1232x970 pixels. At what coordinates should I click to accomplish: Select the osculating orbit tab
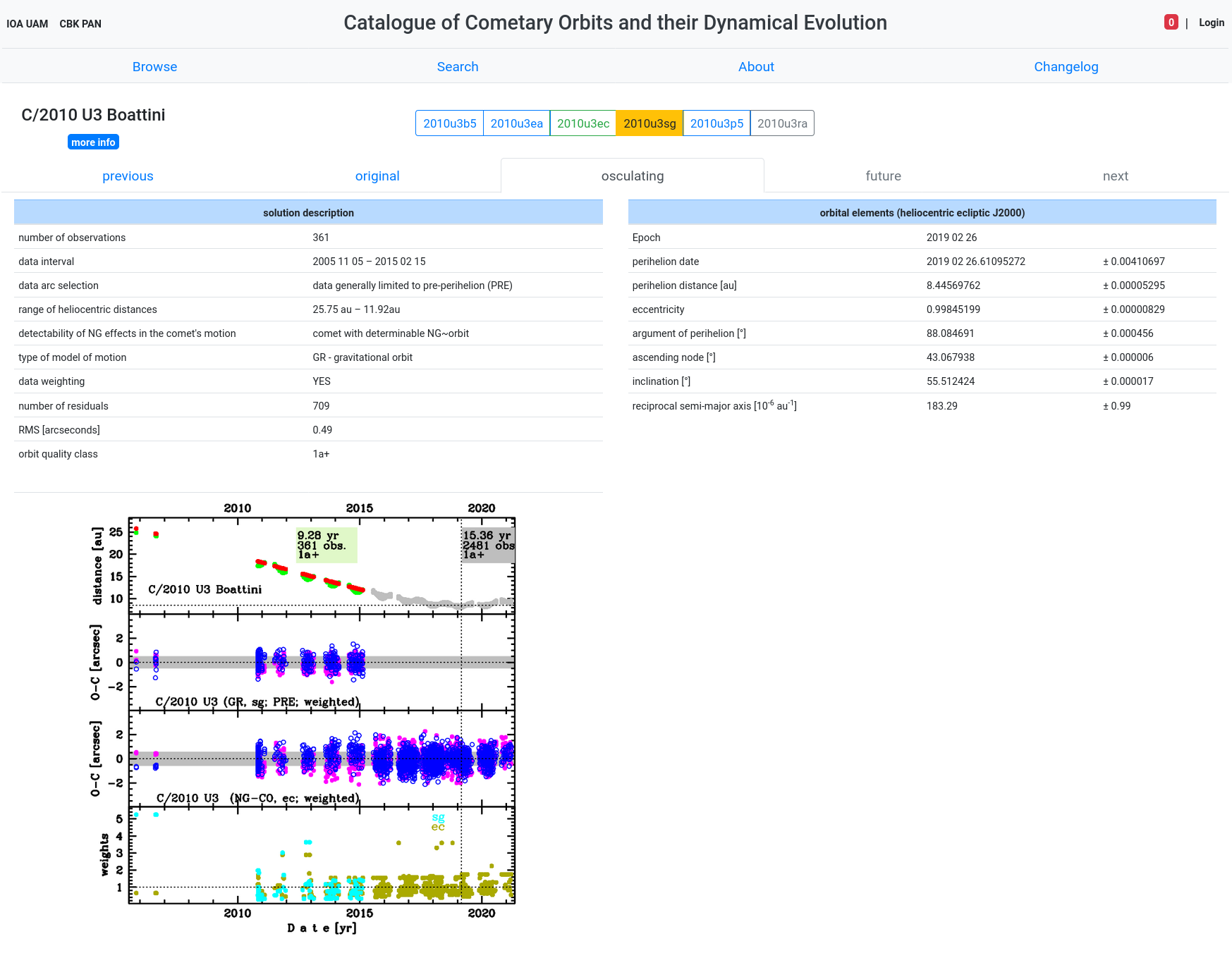point(633,176)
